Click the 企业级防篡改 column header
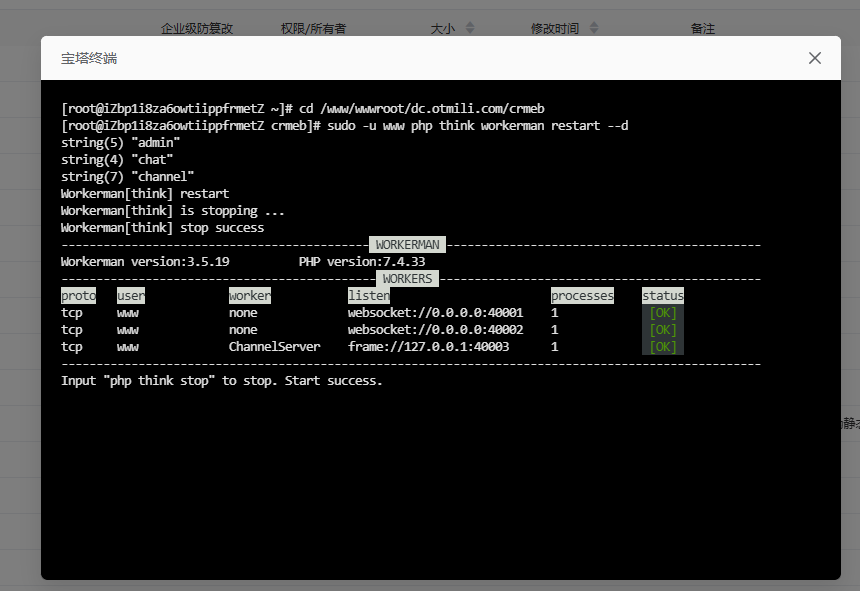 (x=197, y=29)
